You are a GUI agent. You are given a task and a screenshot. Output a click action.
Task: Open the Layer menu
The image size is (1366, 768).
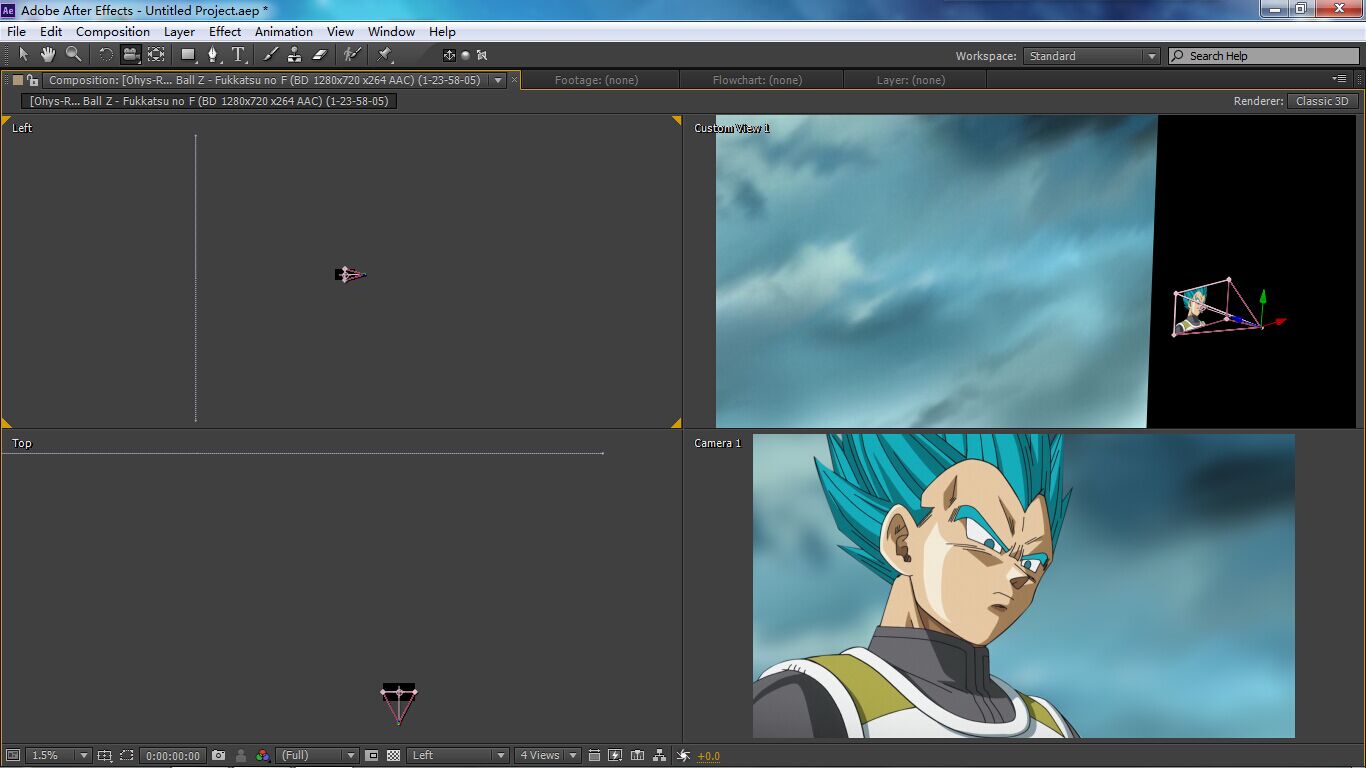point(179,32)
